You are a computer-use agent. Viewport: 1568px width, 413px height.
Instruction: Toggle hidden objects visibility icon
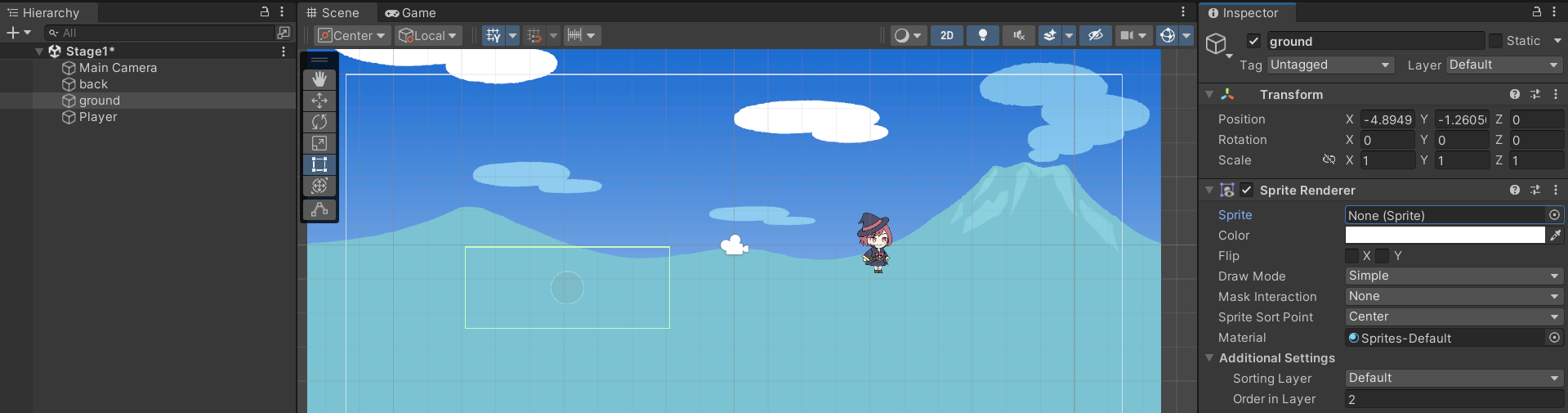[x=1096, y=35]
